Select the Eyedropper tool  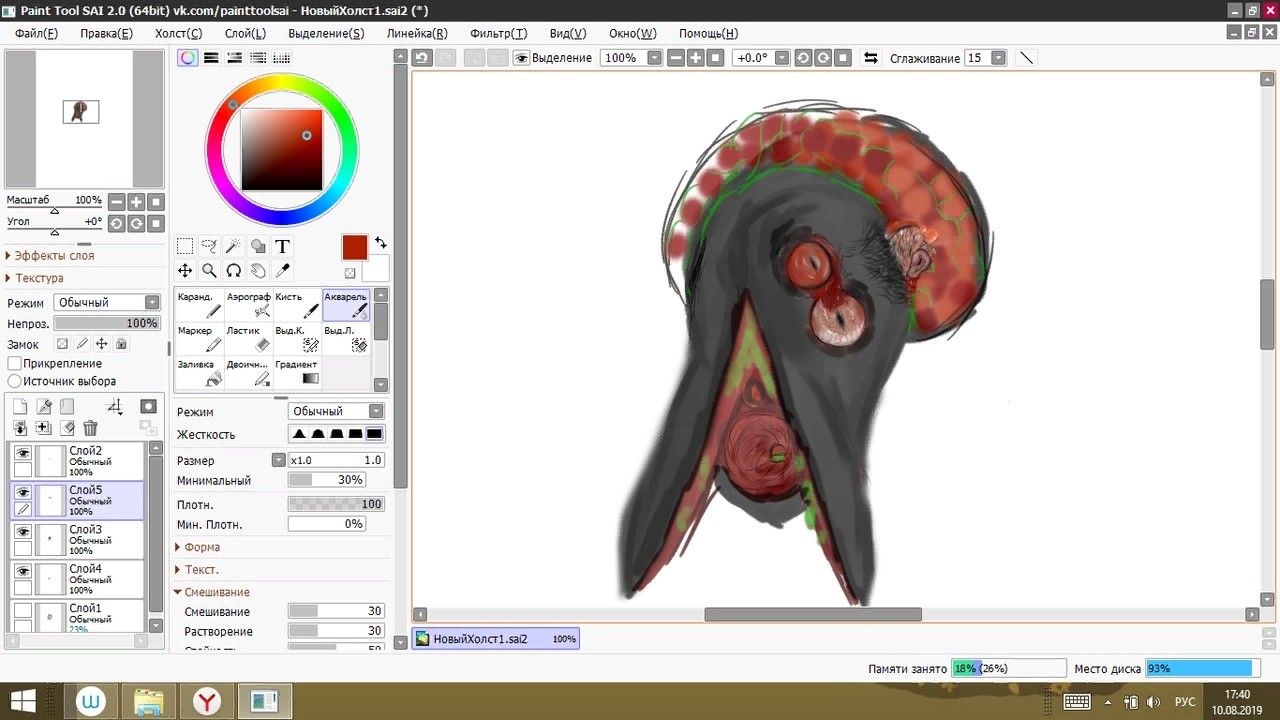(x=282, y=270)
